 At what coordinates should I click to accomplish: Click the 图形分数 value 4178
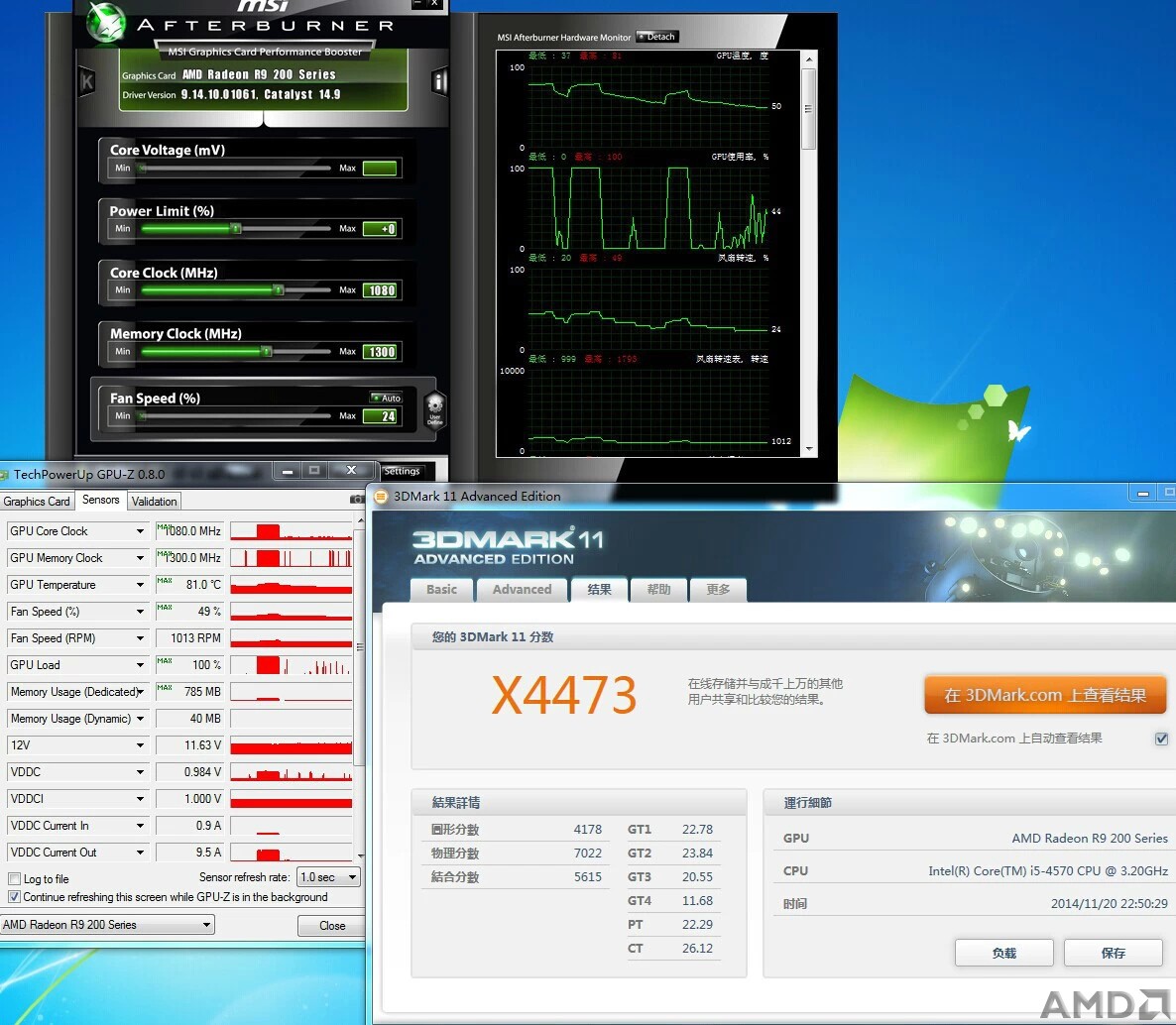click(587, 830)
